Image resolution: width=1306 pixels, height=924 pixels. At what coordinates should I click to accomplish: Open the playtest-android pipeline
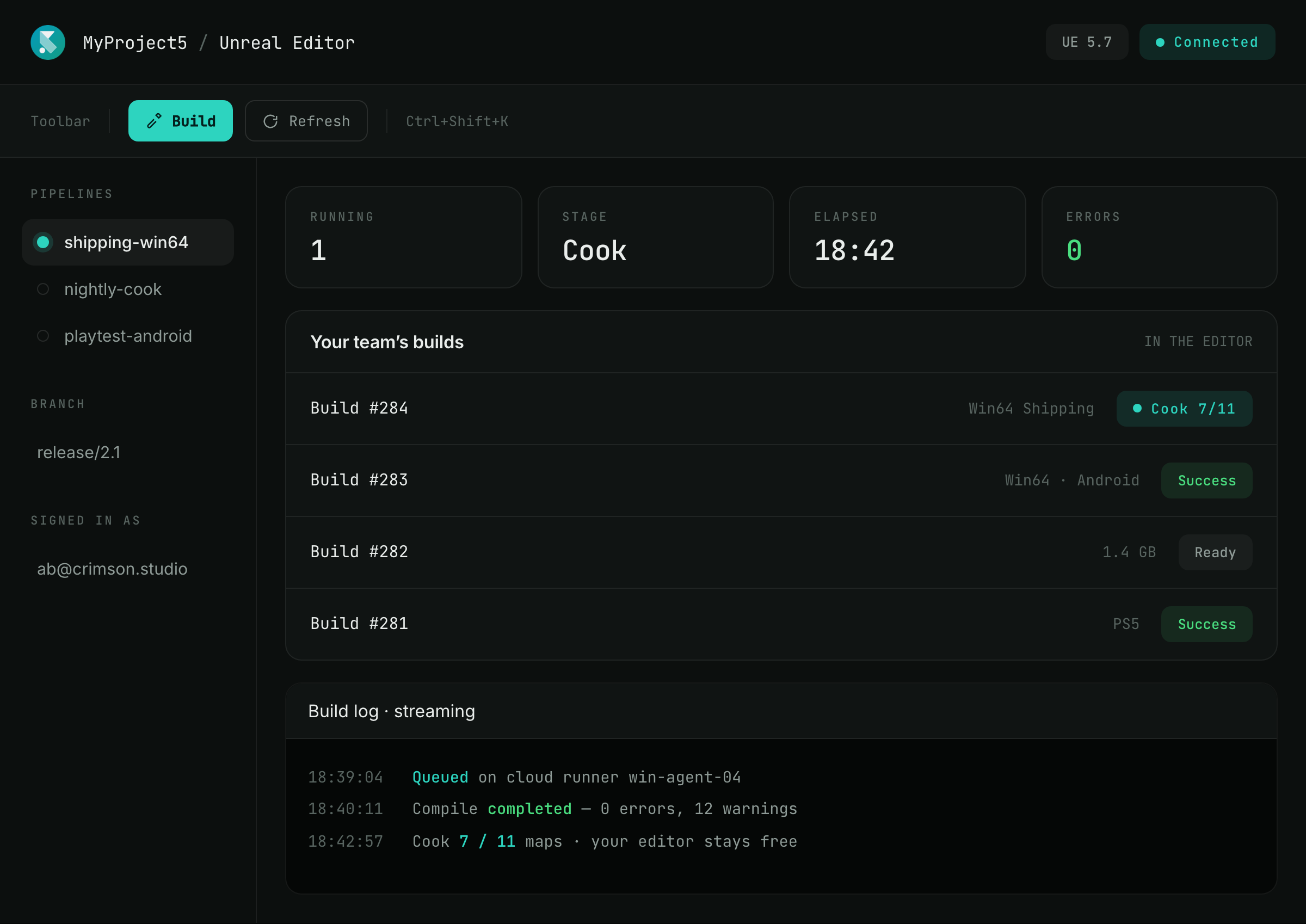point(127,336)
